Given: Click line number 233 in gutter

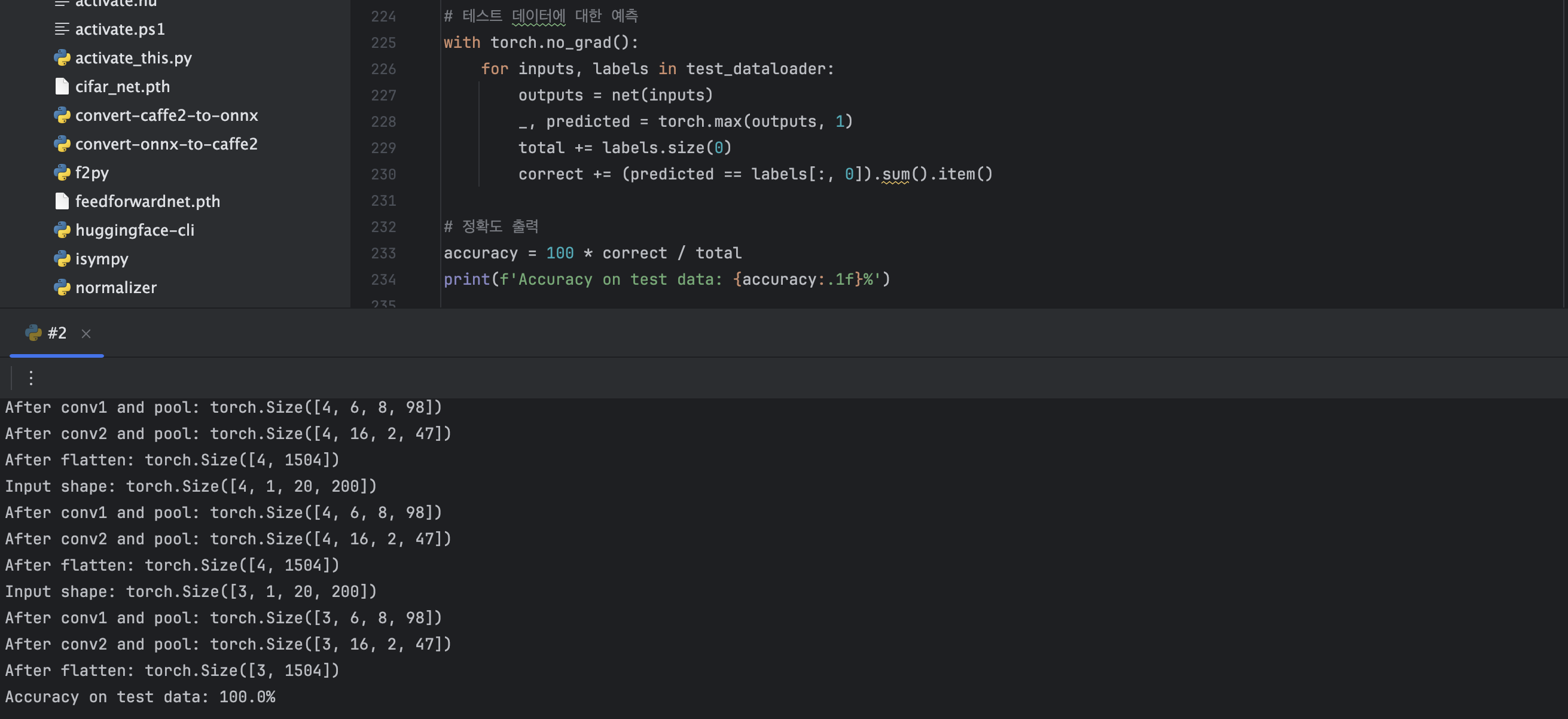Looking at the screenshot, I should pyautogui.click(x=383, y=253).
